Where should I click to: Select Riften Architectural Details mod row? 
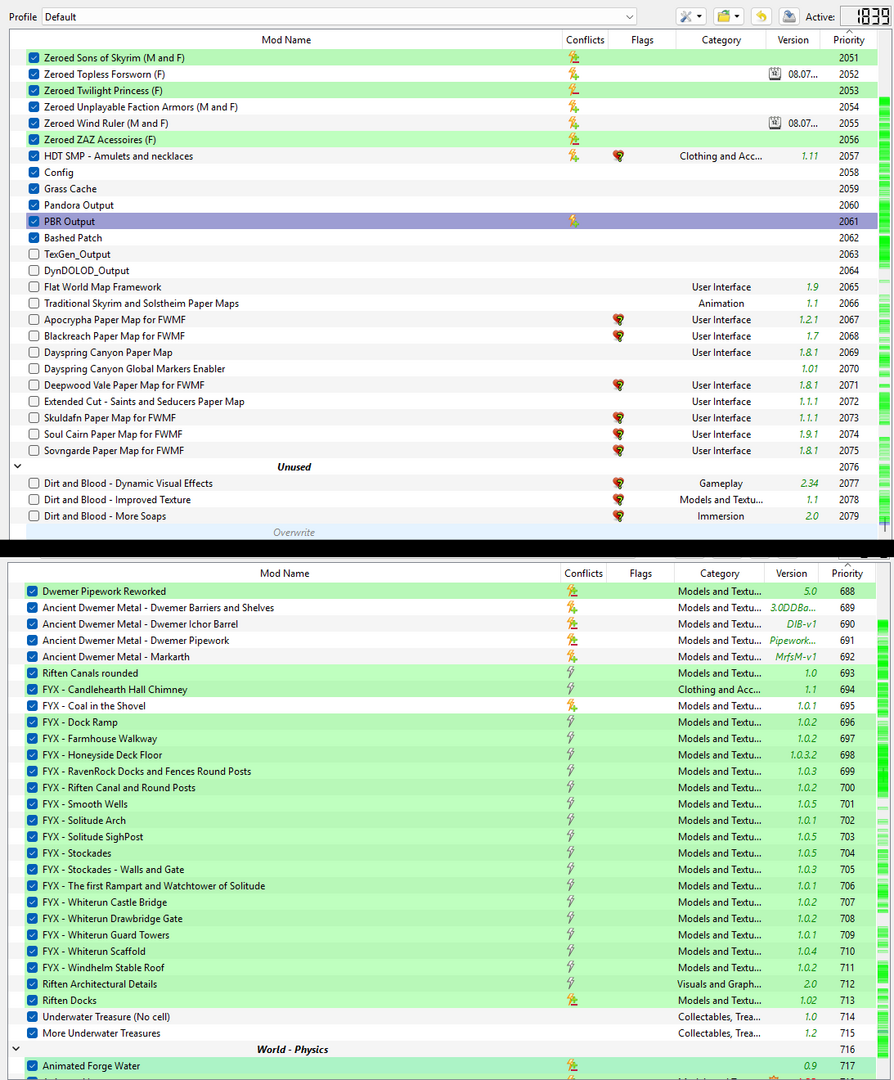(x=450, y=984)
